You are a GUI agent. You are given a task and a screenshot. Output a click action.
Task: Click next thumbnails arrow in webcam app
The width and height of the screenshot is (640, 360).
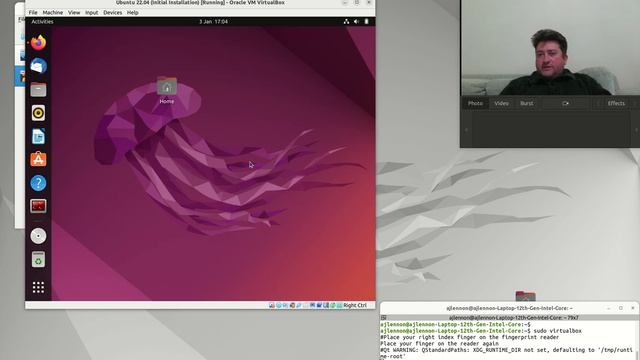point(636,130)
